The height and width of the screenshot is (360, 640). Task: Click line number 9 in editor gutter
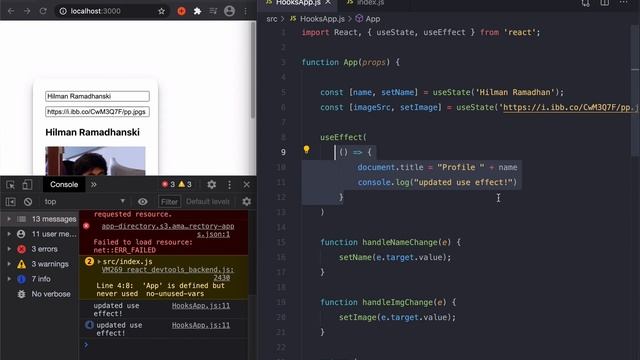(x=283, y=152)
